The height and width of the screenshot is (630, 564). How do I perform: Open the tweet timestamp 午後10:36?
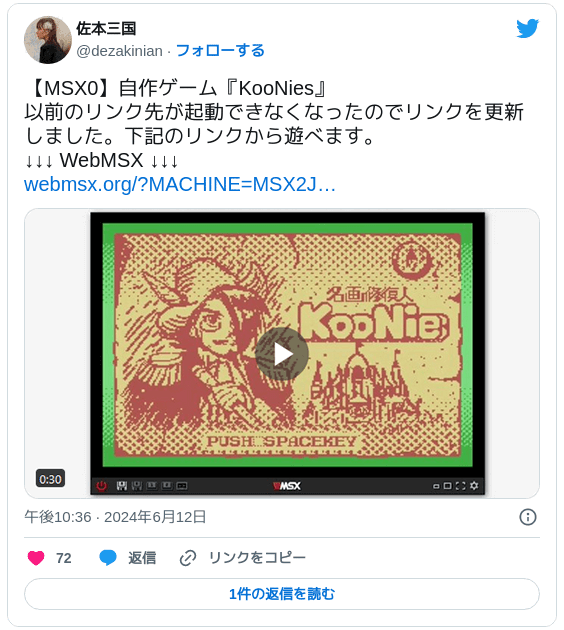pyautogui.click(x=58, y=517)
